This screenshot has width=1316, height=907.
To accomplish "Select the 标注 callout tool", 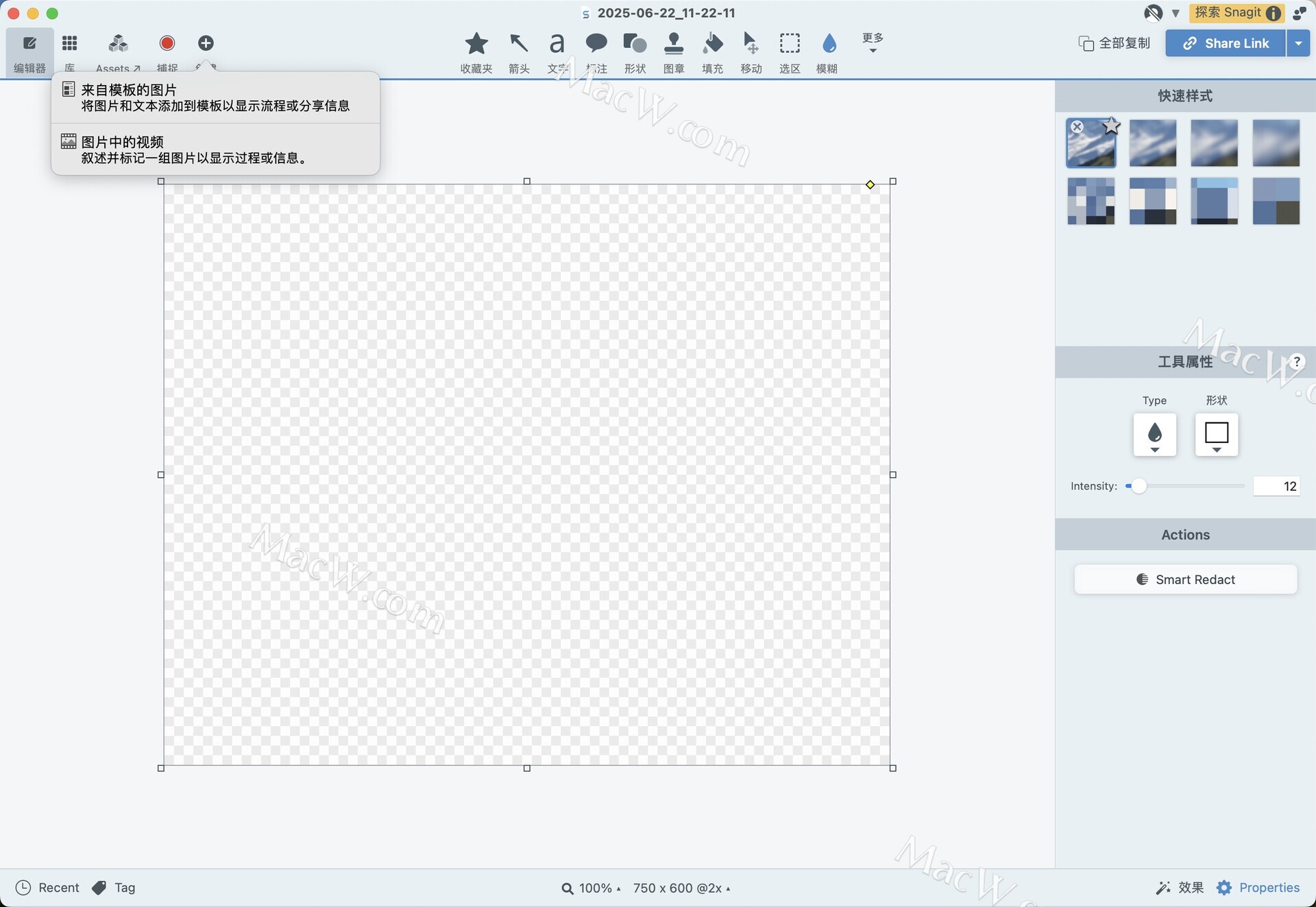I will (x=596, y=53).
